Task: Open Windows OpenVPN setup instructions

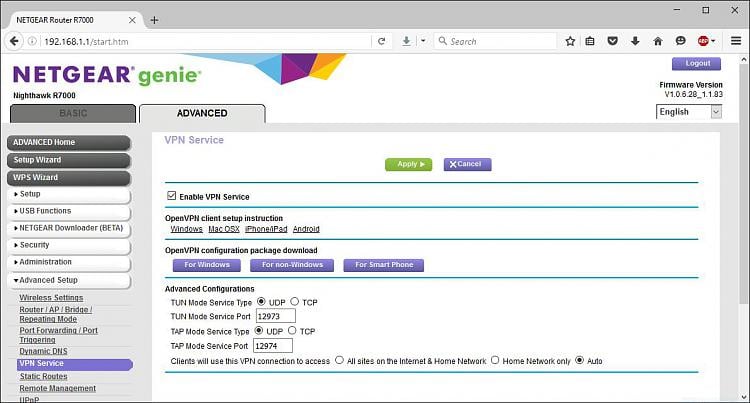Action: pos(187,229)
